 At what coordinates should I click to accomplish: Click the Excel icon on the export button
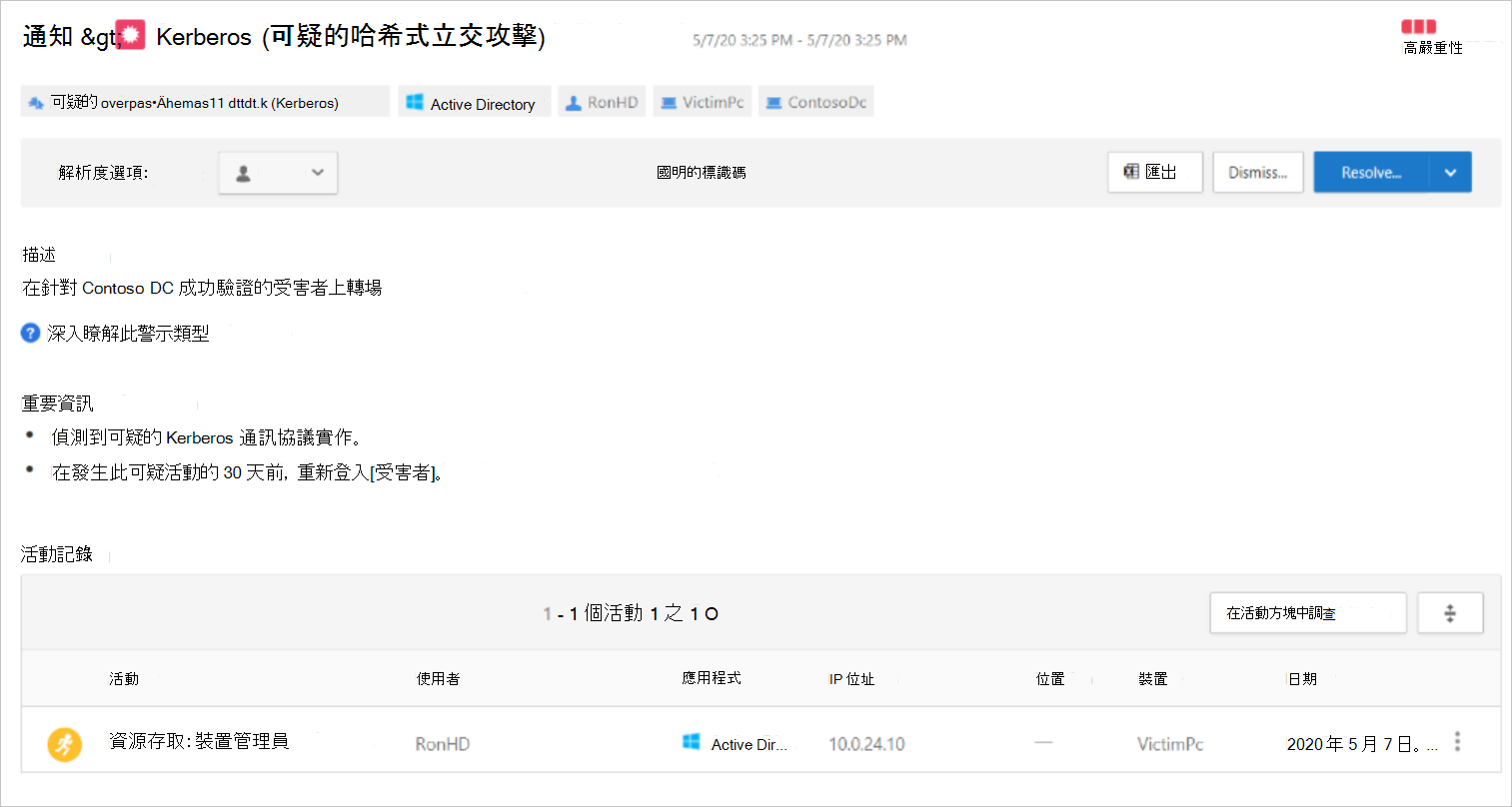pyautogui.click(x=1131, y=172)
